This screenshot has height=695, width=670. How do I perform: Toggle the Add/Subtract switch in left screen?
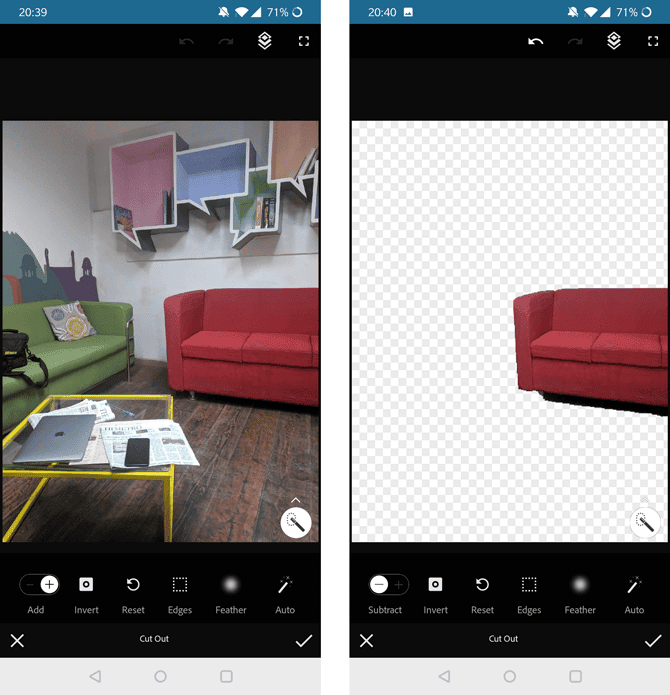[39, 585]
